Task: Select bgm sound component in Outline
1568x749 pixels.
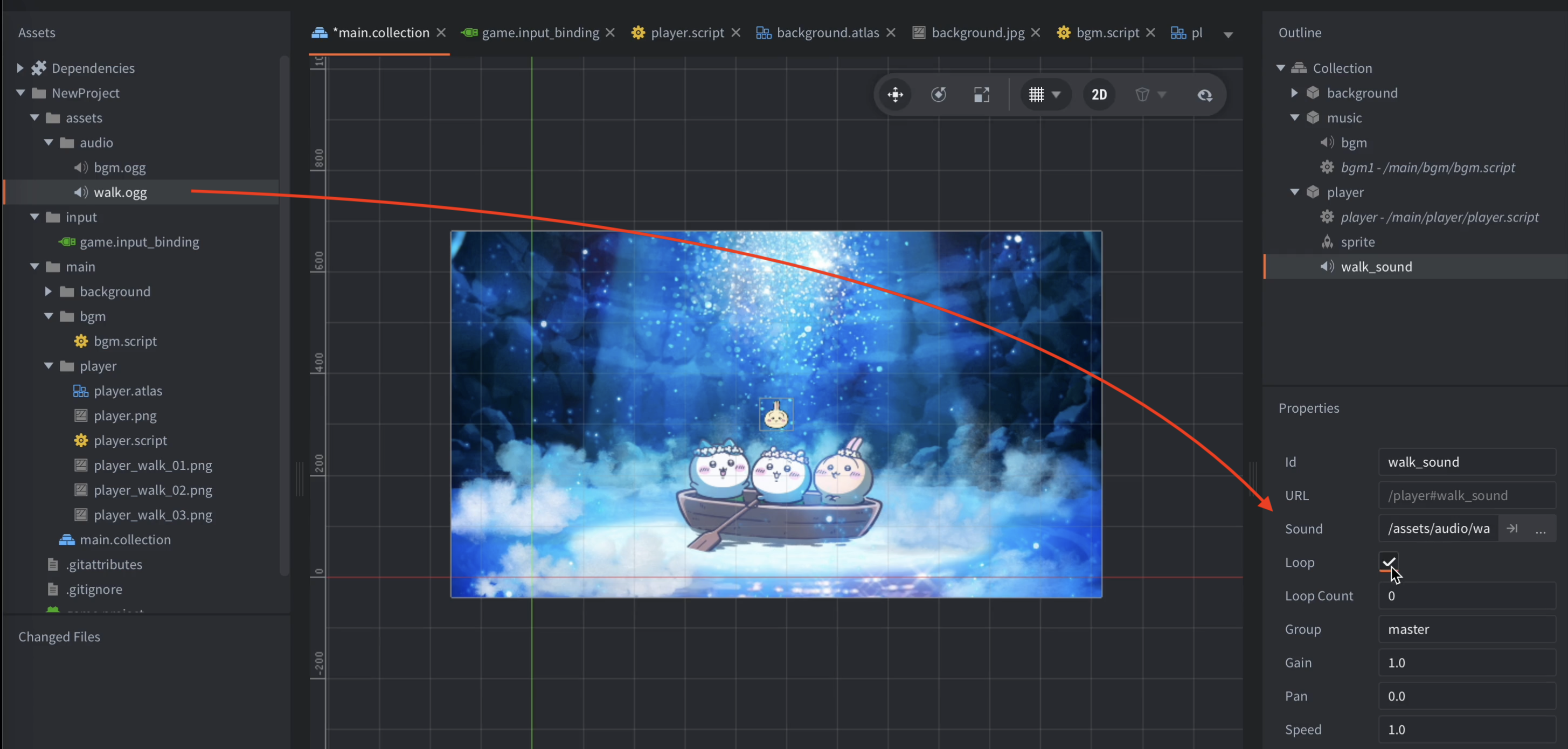Action: pyautogui.click(x=1416, y=142)
